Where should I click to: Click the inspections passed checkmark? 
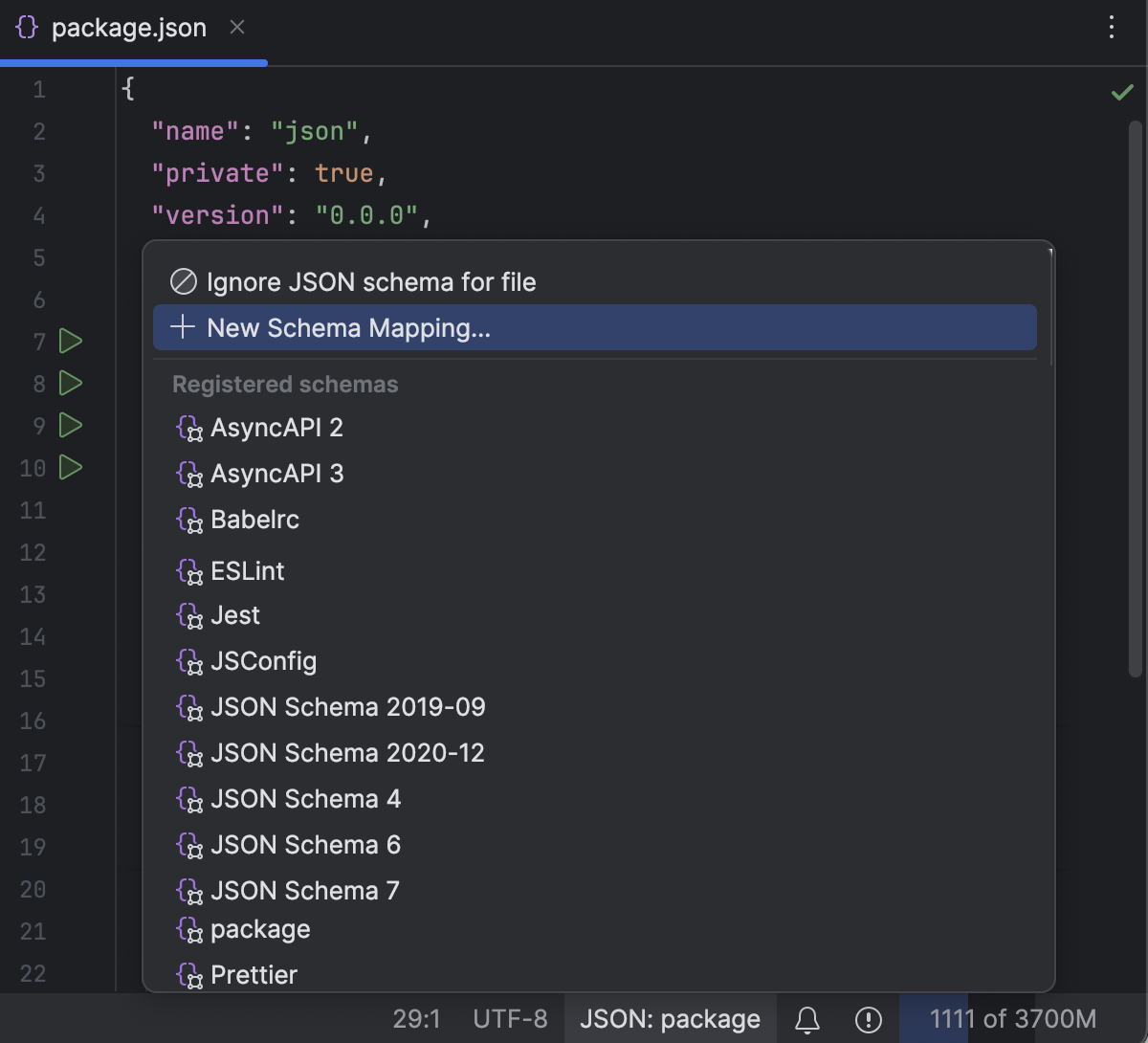1123,92
